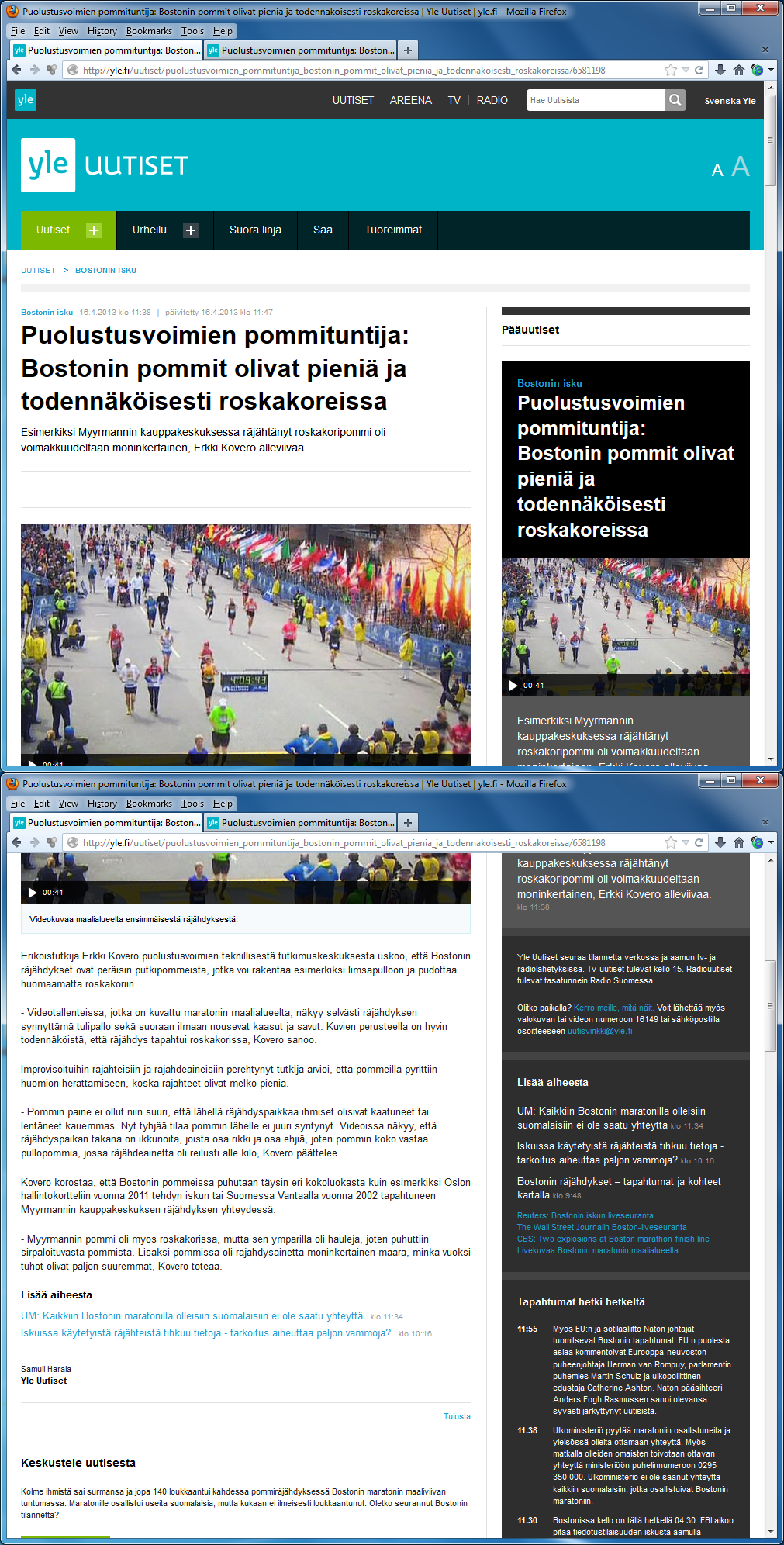The image size is (784, 1545).
Task: Click RADIO in the Yle header
Action: 492,100
